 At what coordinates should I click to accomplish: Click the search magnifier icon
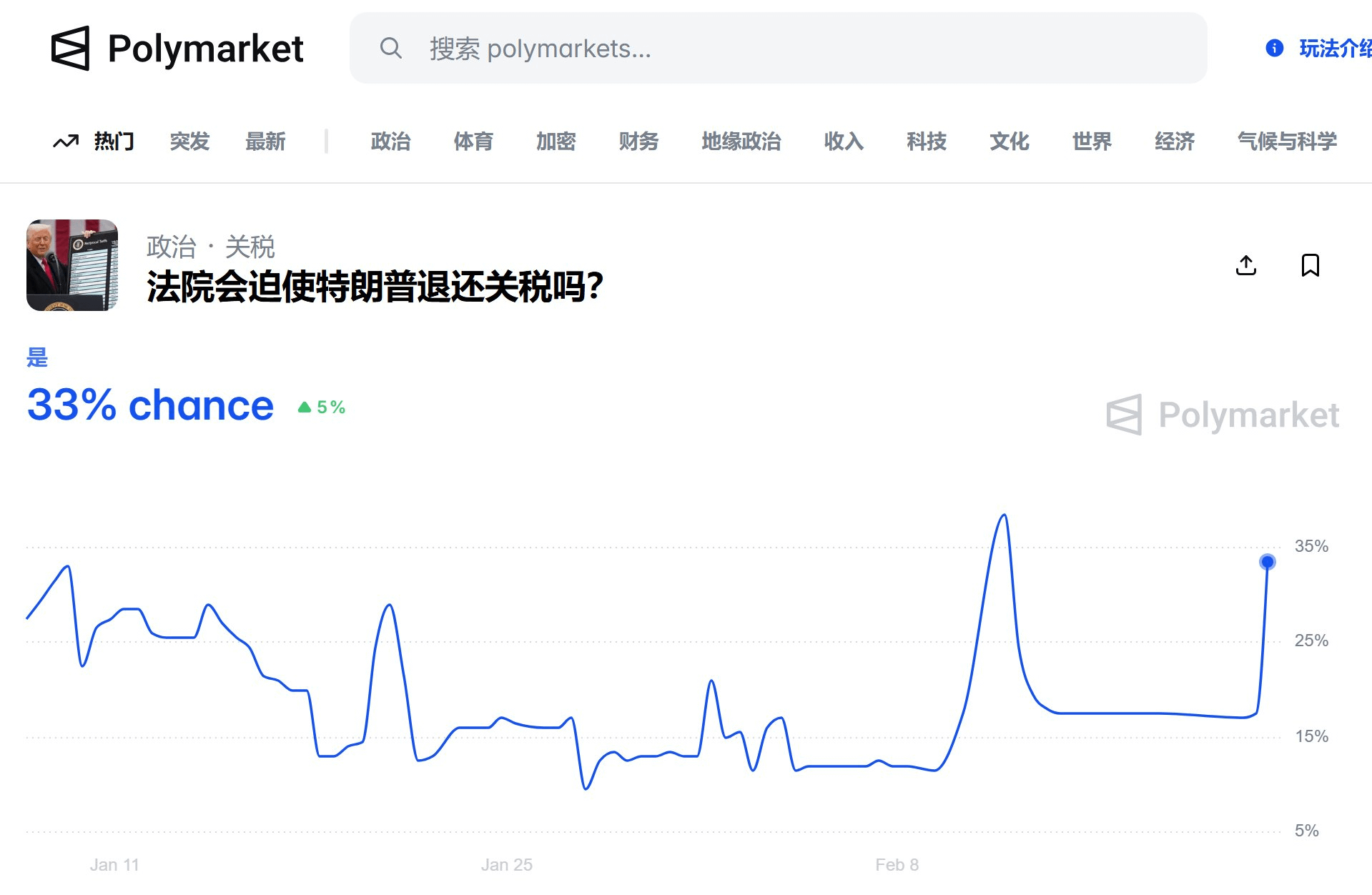click(x=391, y=48)
